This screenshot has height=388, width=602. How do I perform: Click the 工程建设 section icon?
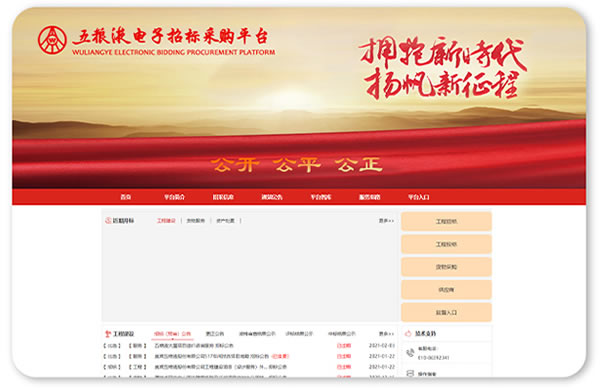[x=108, y=334]
